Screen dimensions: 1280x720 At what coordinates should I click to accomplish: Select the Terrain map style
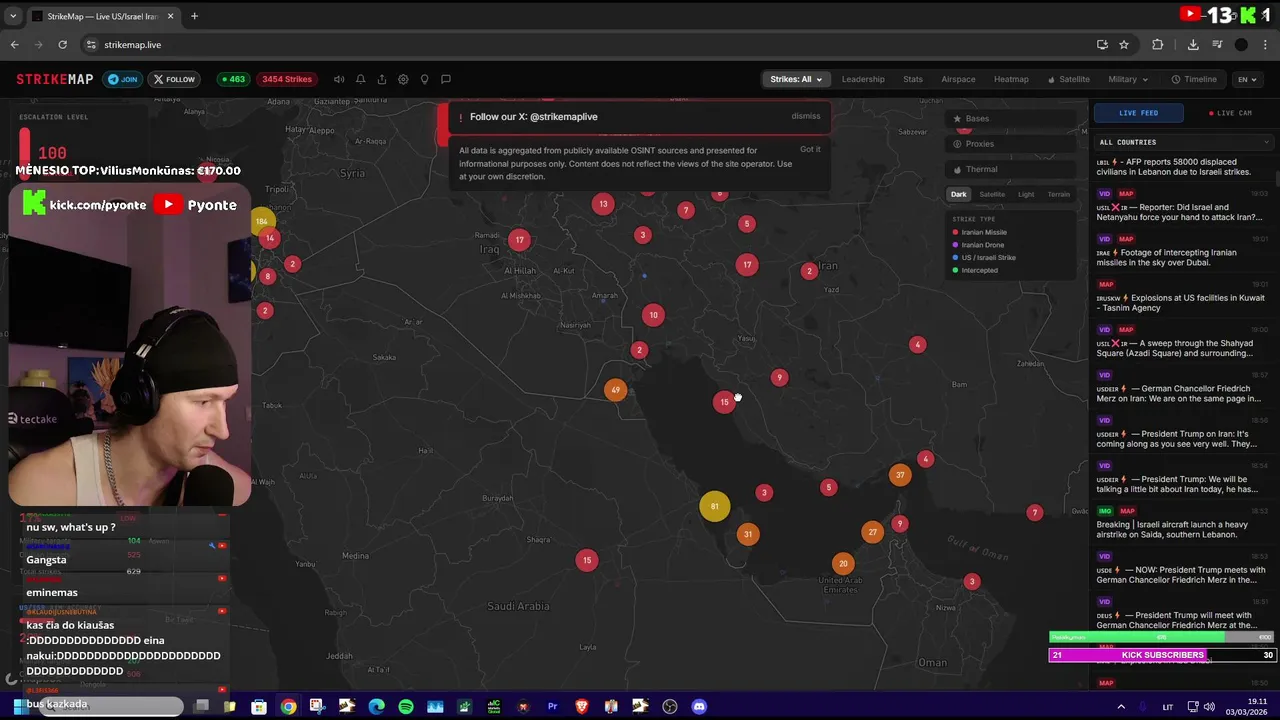1059,194
